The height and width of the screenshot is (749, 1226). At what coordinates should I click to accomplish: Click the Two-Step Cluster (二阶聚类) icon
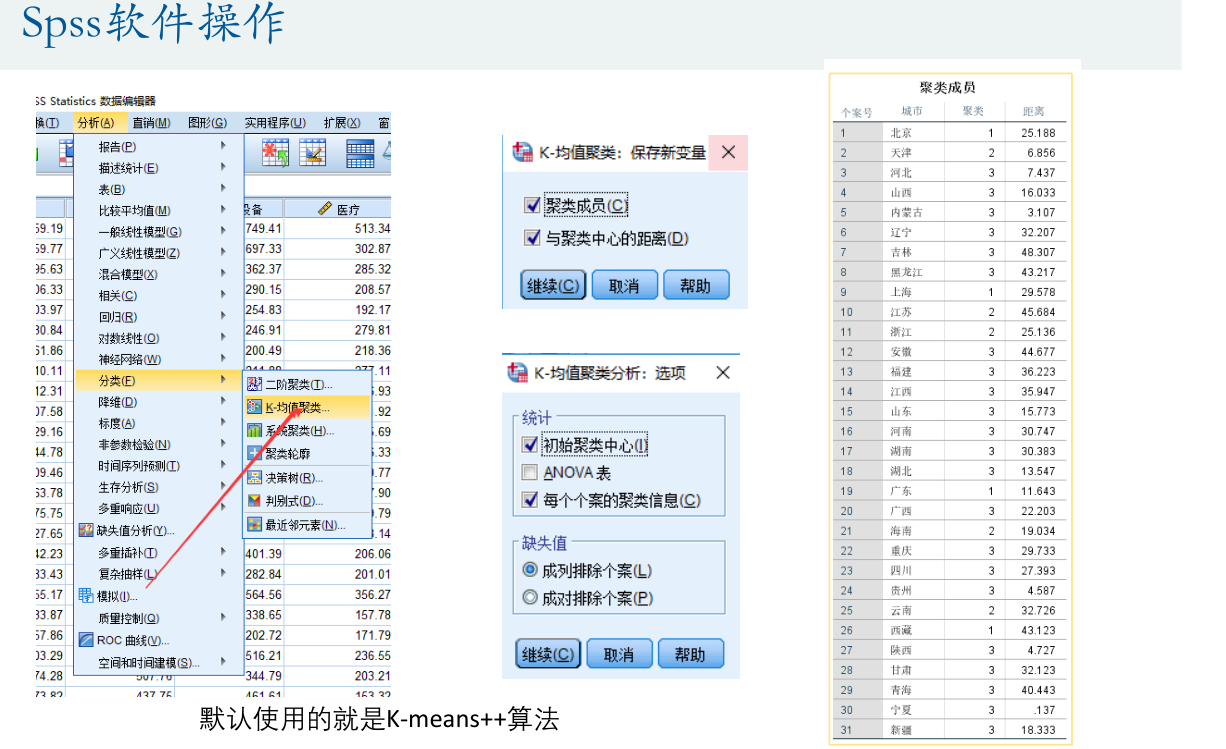(254, 385)
